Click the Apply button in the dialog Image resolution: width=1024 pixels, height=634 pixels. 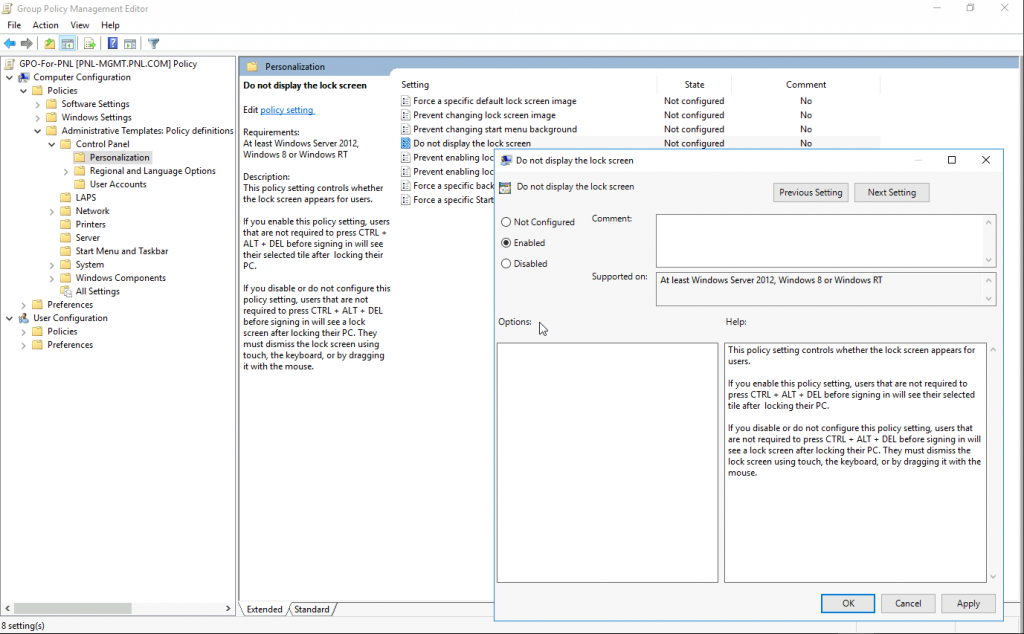[x=967, y=603]
